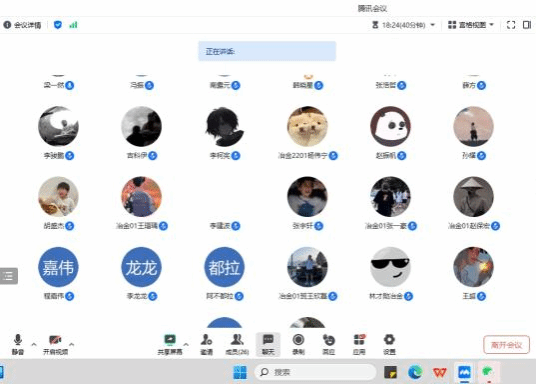Open the meeting timer 18:24 dropdown
Screen dimensions: 536x384
pyautogui.click(x=403, y=25)
